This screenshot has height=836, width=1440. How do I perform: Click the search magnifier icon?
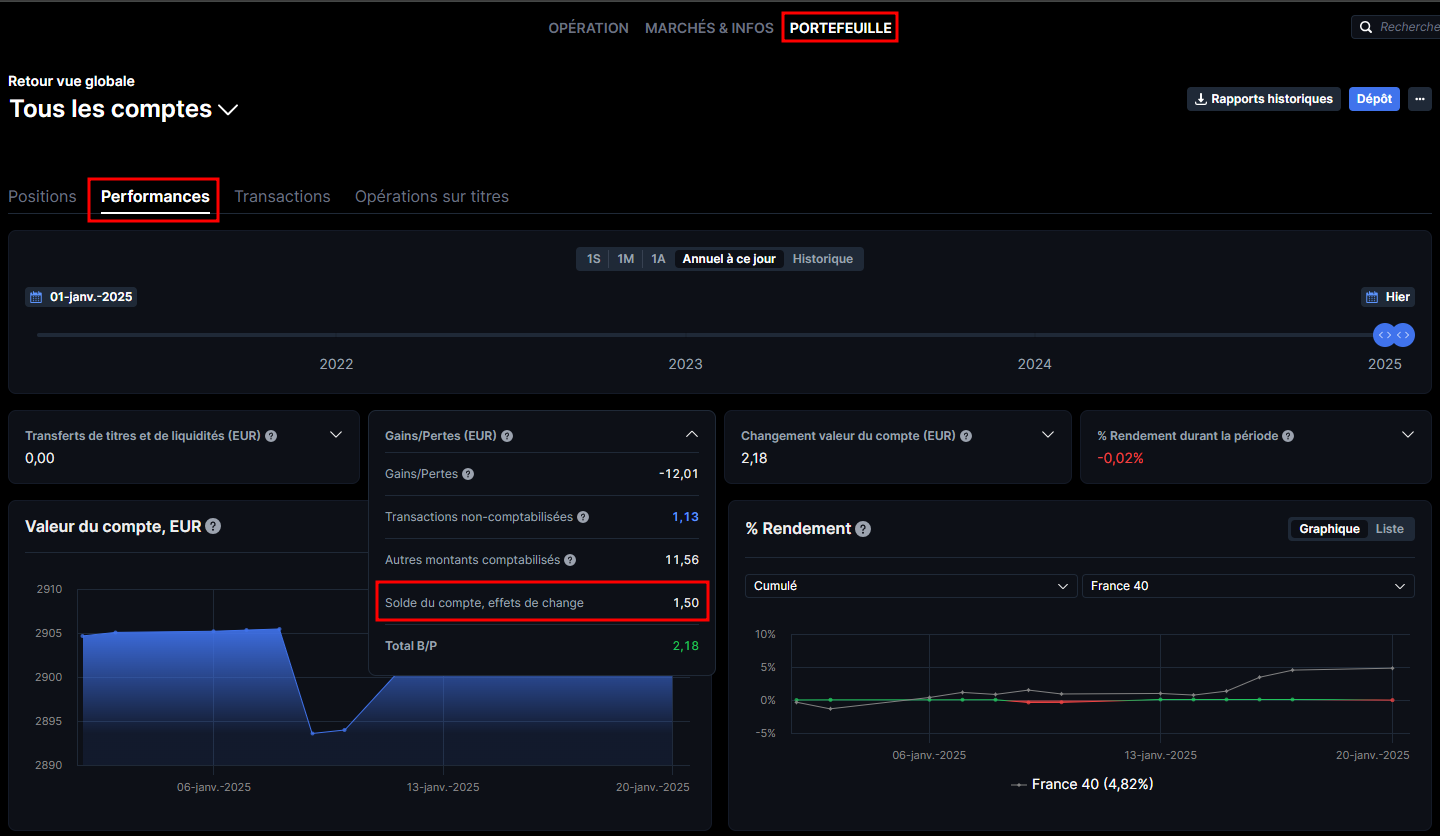(1366, 27)
